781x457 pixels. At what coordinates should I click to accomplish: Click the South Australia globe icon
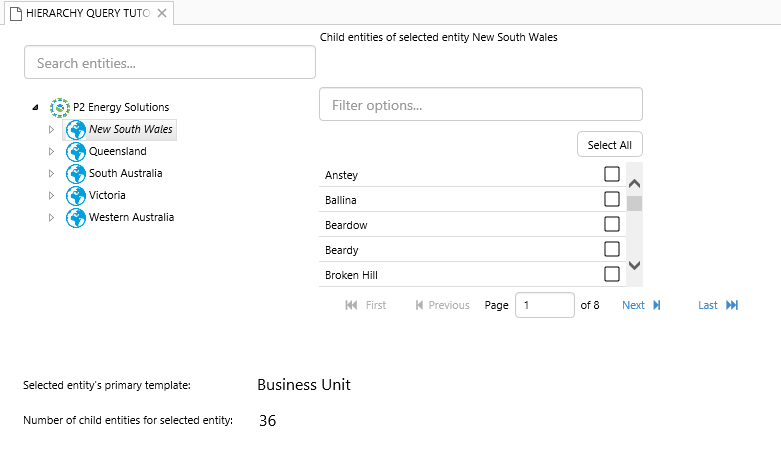tap(76, 174)
